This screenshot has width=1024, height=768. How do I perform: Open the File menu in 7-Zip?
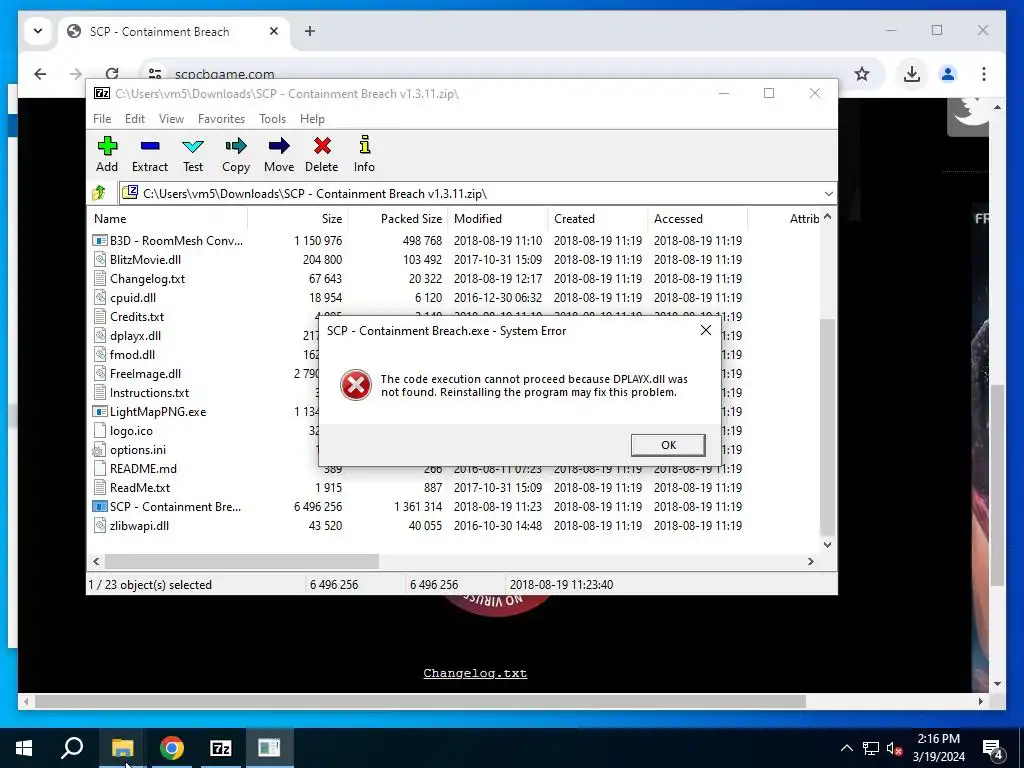pyautogui.click(x=102, y=119)
